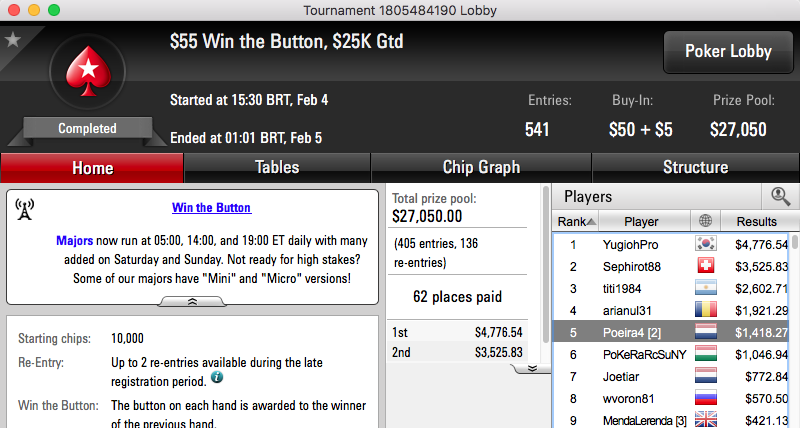The width and height of the screenshot is (800, 428).
Task: Sort players by Rank column arrow
Action: pos(591,221)
